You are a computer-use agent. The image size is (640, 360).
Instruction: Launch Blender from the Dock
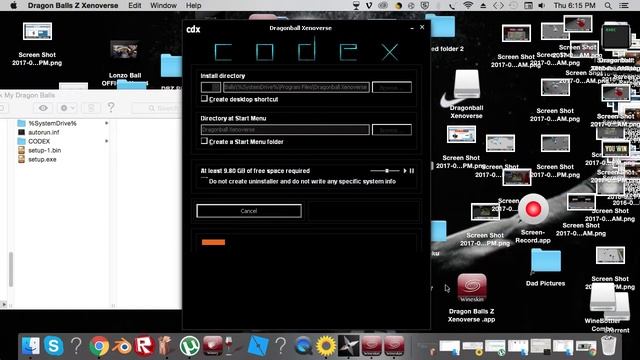(x=122, y=347)
